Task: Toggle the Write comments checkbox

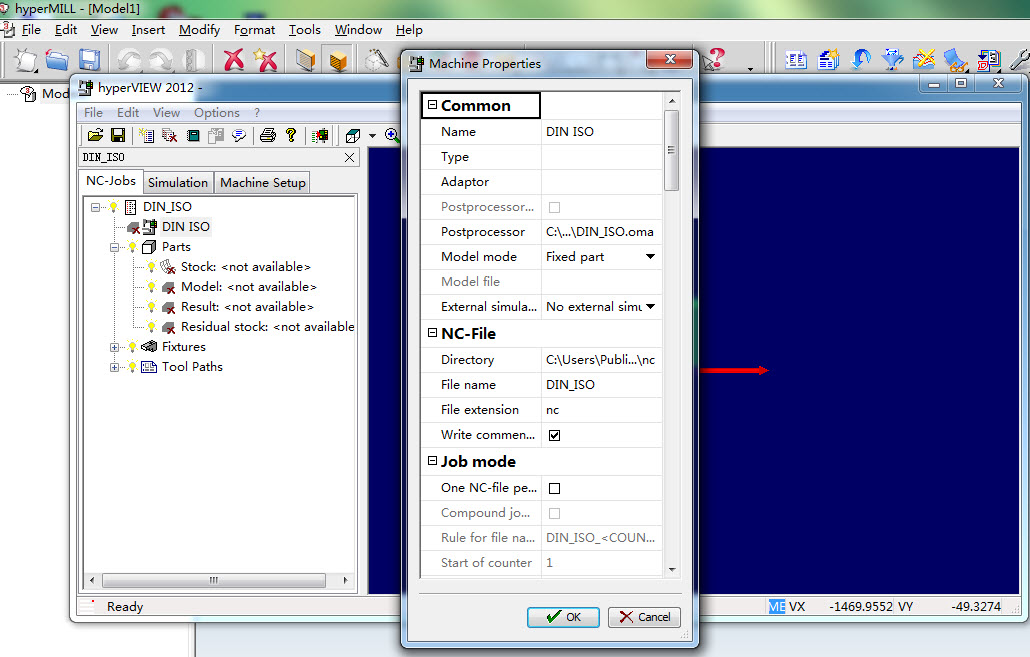Action: pos(554,435)
